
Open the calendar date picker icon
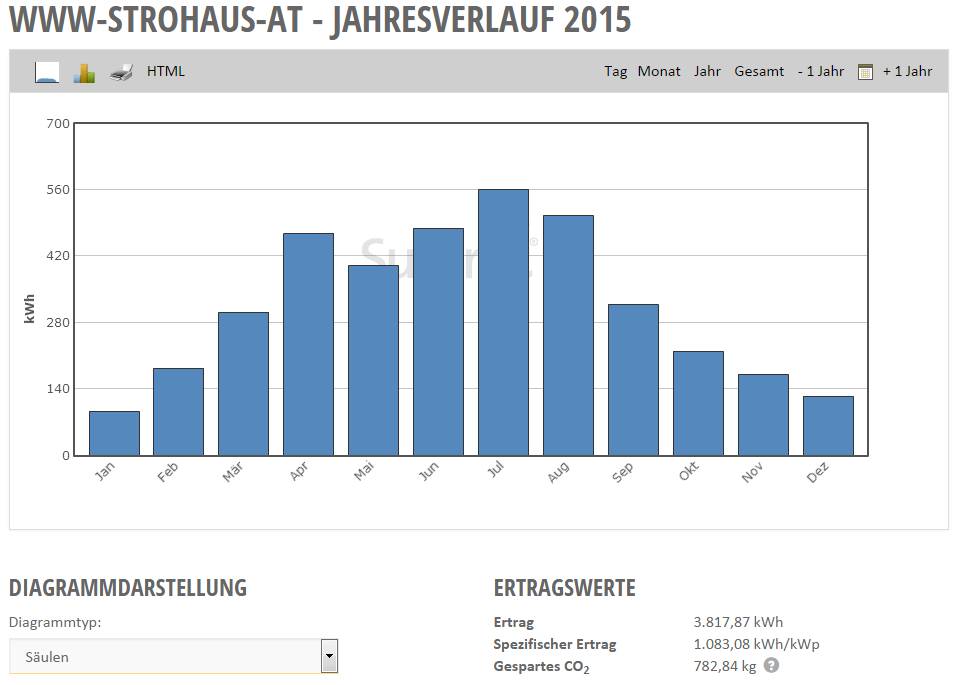pyautogui.click(x=865, y=72)
